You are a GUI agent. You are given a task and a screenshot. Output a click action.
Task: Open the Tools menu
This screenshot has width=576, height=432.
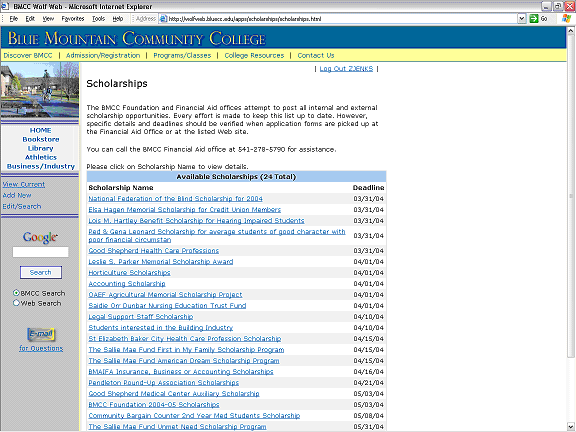(x=98, y=19)
